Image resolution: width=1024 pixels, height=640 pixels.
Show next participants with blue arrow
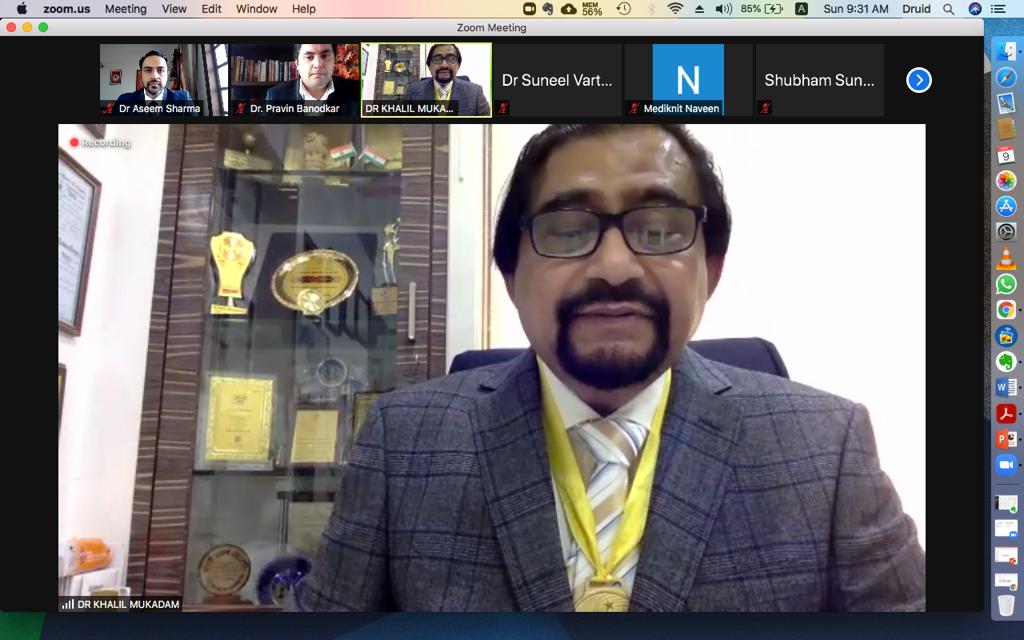point(918,80)
